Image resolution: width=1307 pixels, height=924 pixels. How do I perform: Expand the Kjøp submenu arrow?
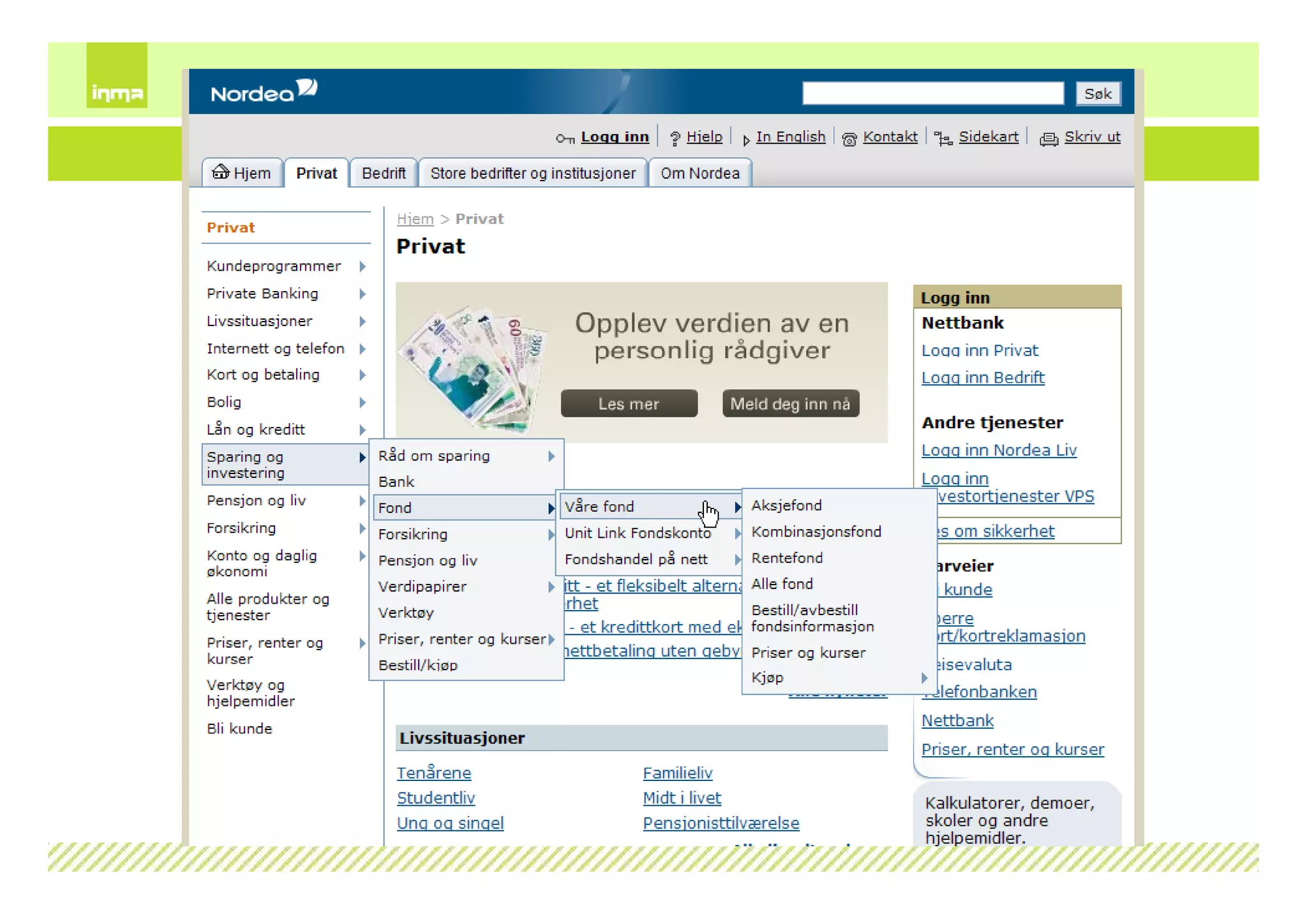pos(924,678)
